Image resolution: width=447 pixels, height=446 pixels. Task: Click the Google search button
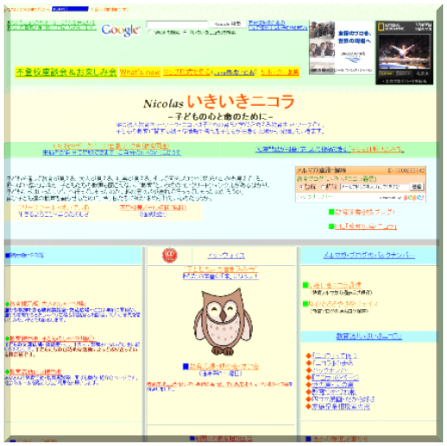click(x=228, y=24)
